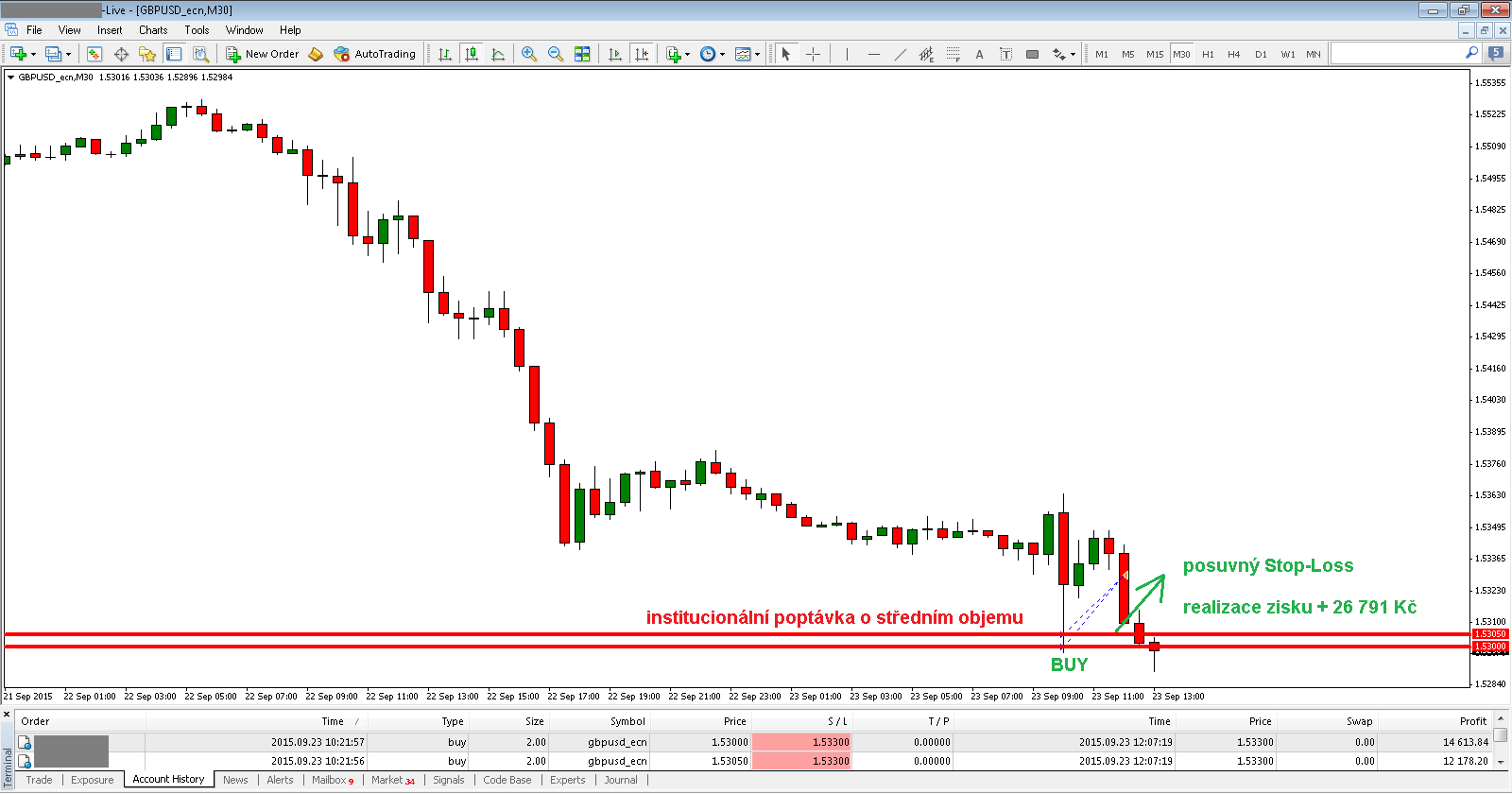
Task: Open the Profiles toolbar icon
Action: click(x=53, y=54)
